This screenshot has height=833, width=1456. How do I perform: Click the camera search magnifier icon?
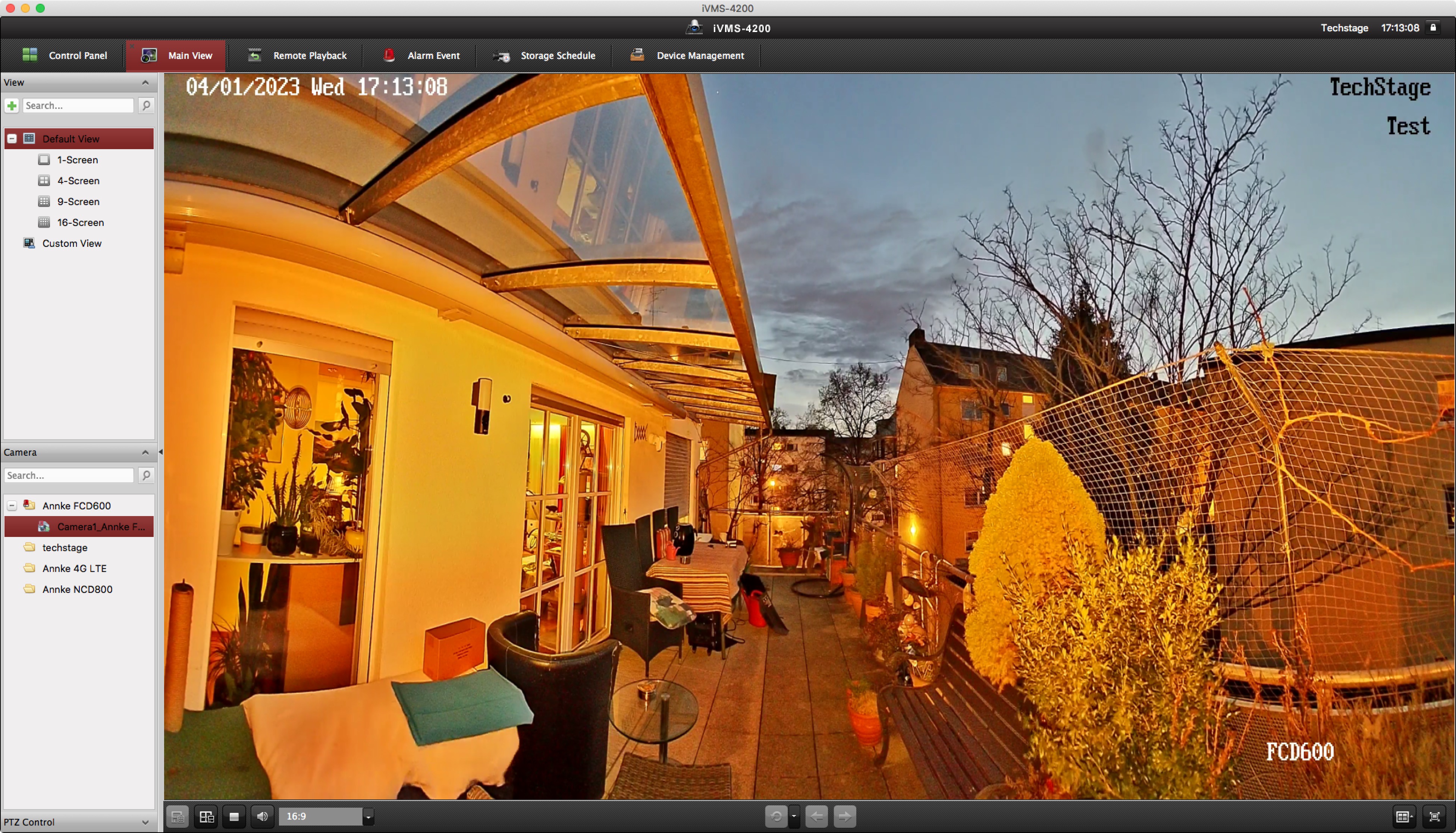[147, 475]
